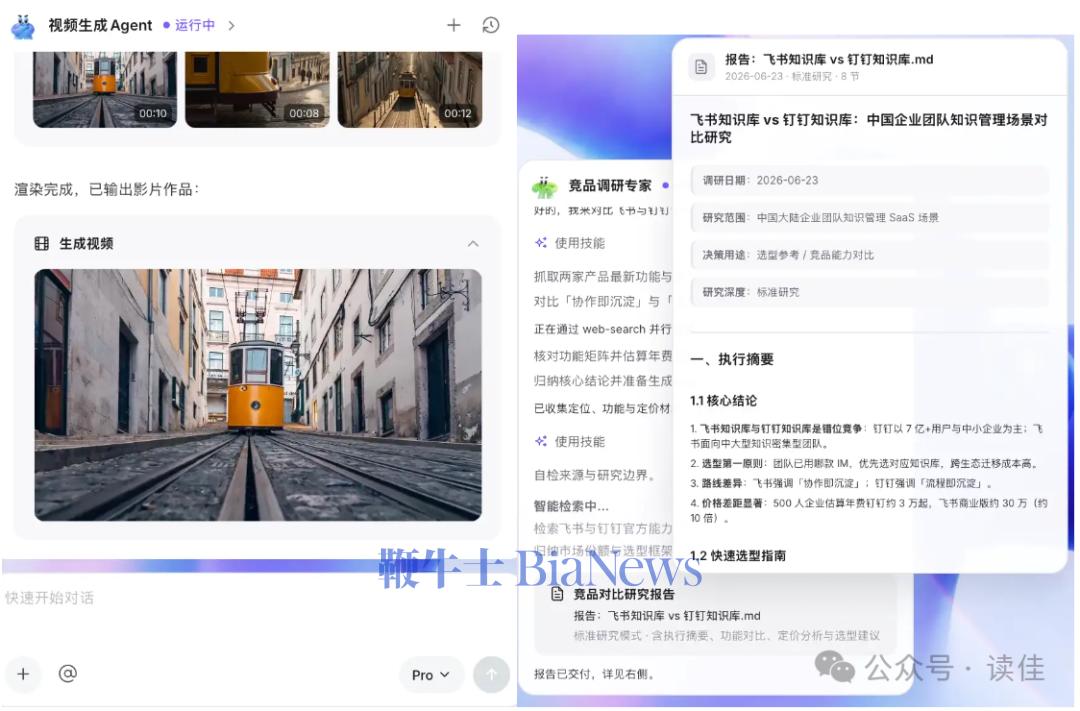Screen dimensions: 1080x711
Task: Click the @ mention icon
Action: [x=68, y=674]
